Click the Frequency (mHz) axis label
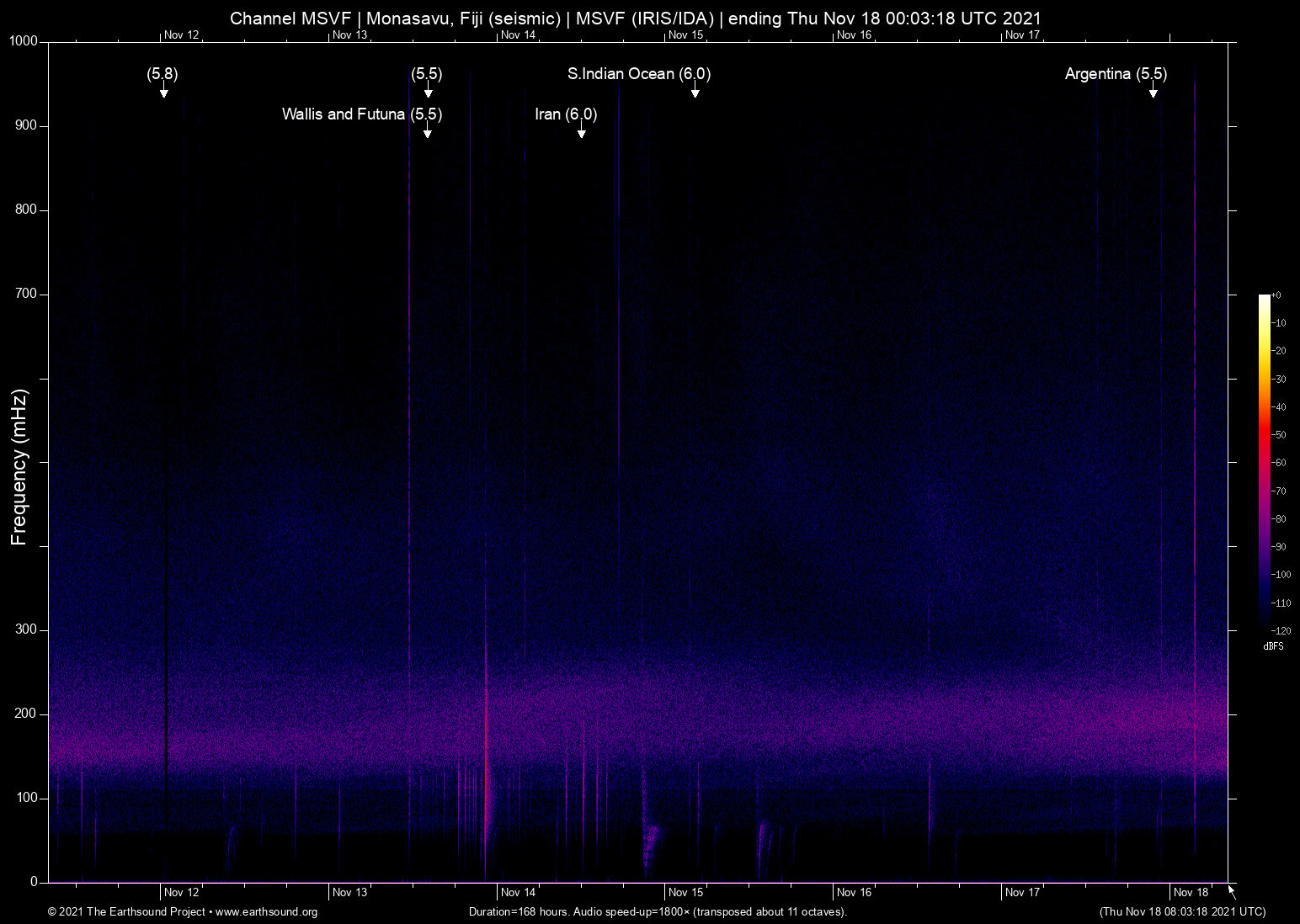Screen dimensions: 1300x924 tap(18, 462)
